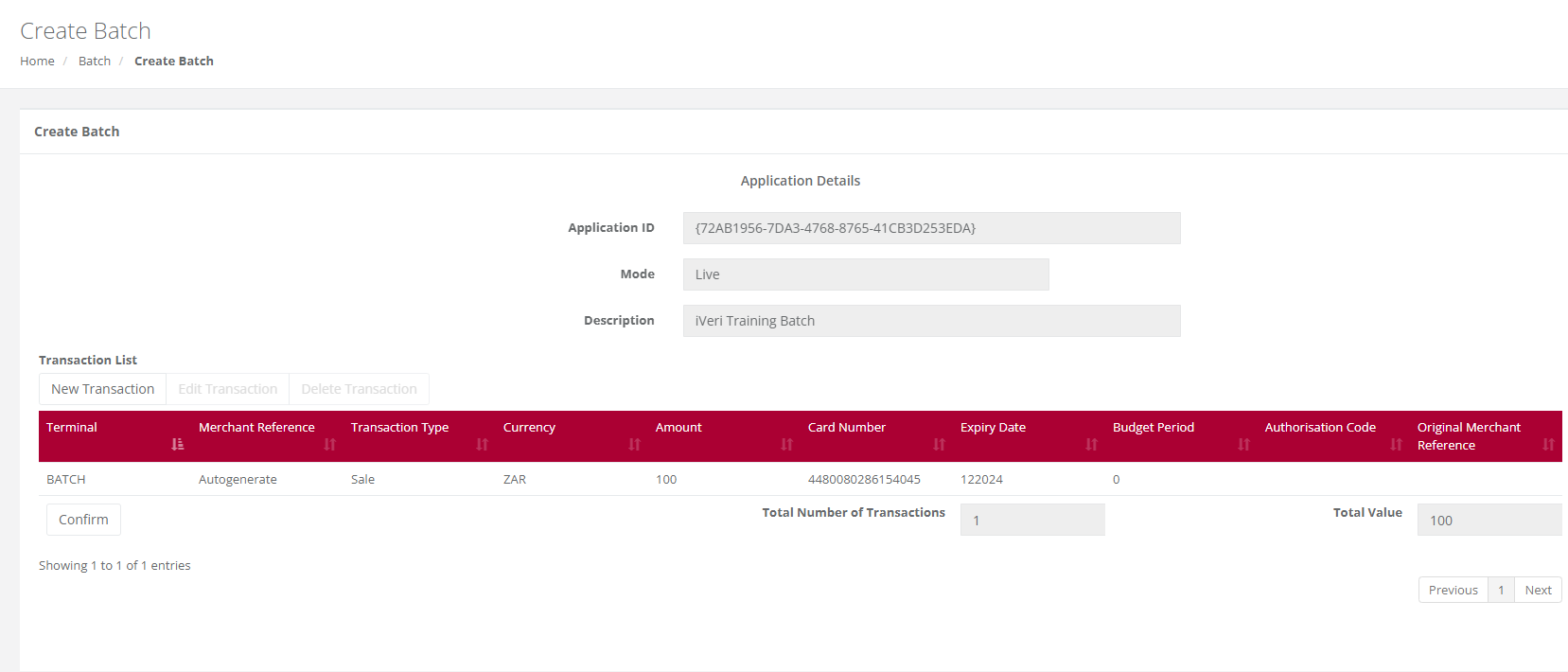The image size is (1568, 672).
Task: Click the Mode field showing Live
Action: (x=866, y=274)
